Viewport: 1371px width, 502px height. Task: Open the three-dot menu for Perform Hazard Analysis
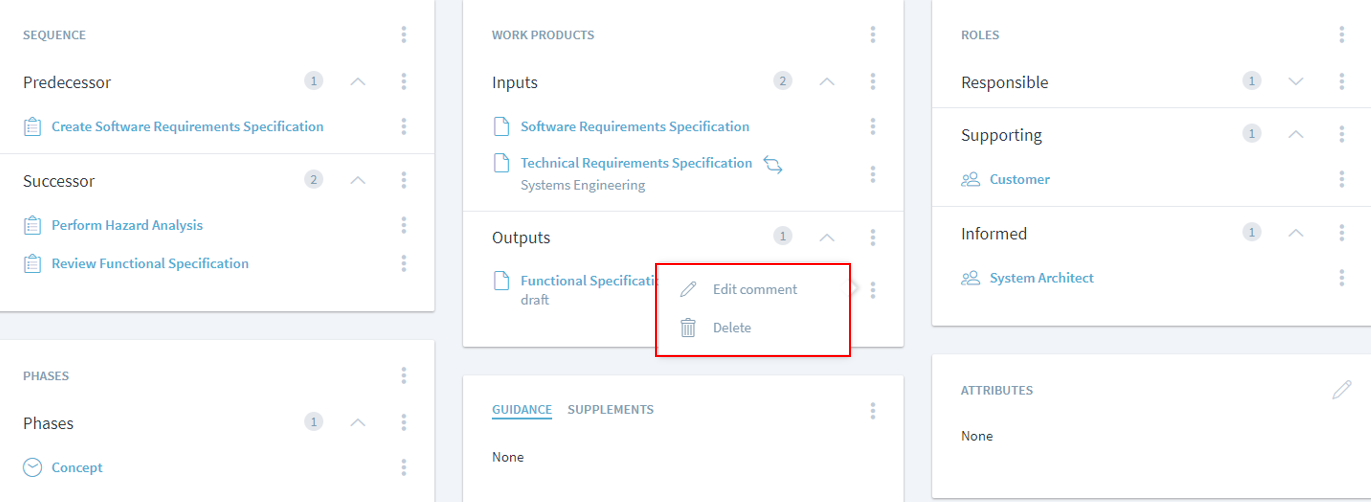tap(404, 225)
